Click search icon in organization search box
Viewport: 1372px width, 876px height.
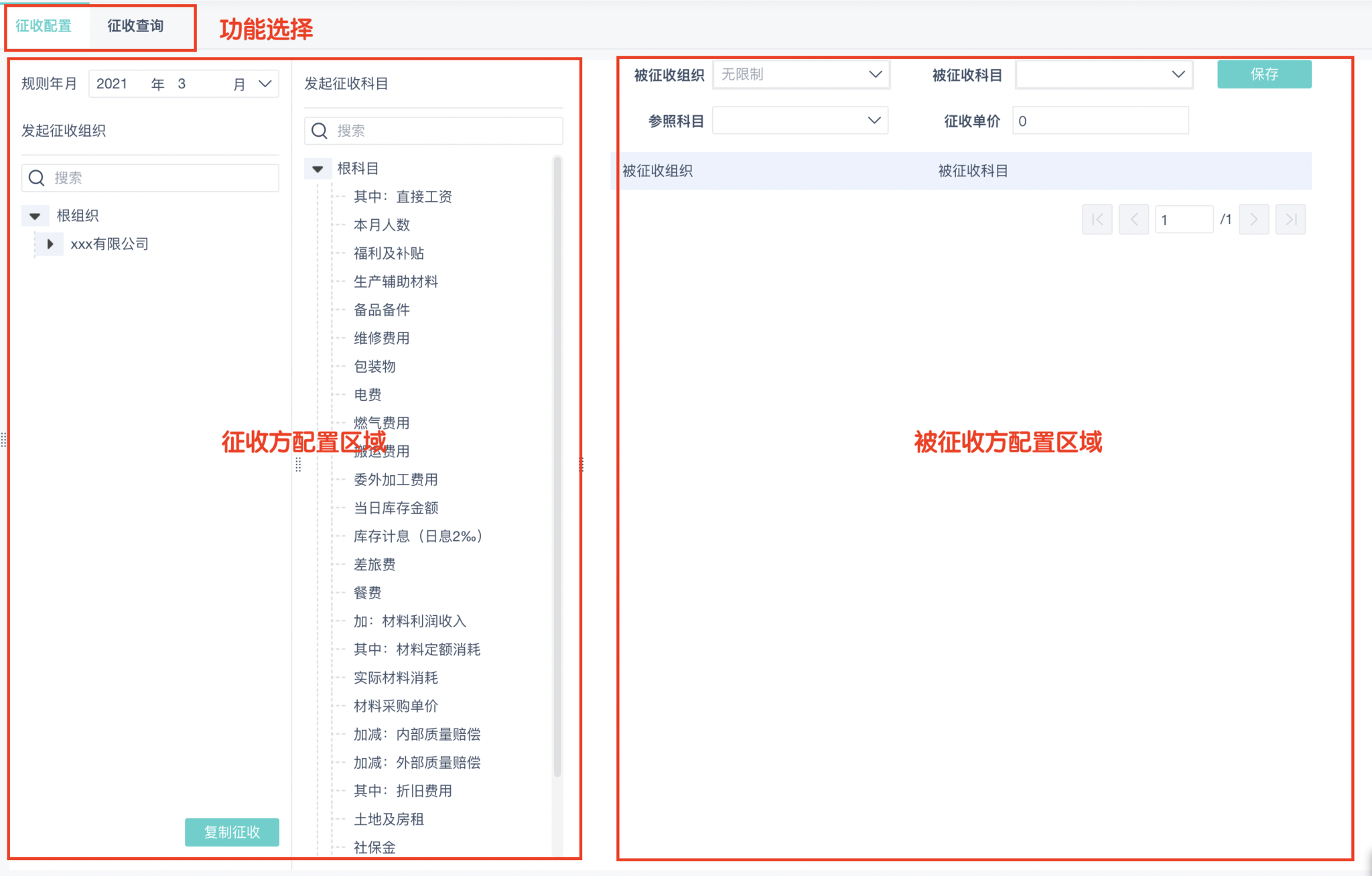coord(37,178)
